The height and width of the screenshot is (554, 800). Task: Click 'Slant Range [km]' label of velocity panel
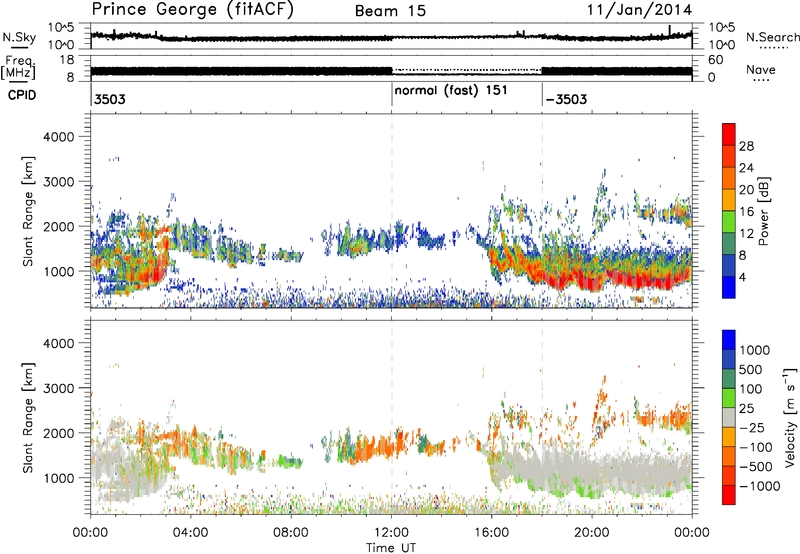28,417
